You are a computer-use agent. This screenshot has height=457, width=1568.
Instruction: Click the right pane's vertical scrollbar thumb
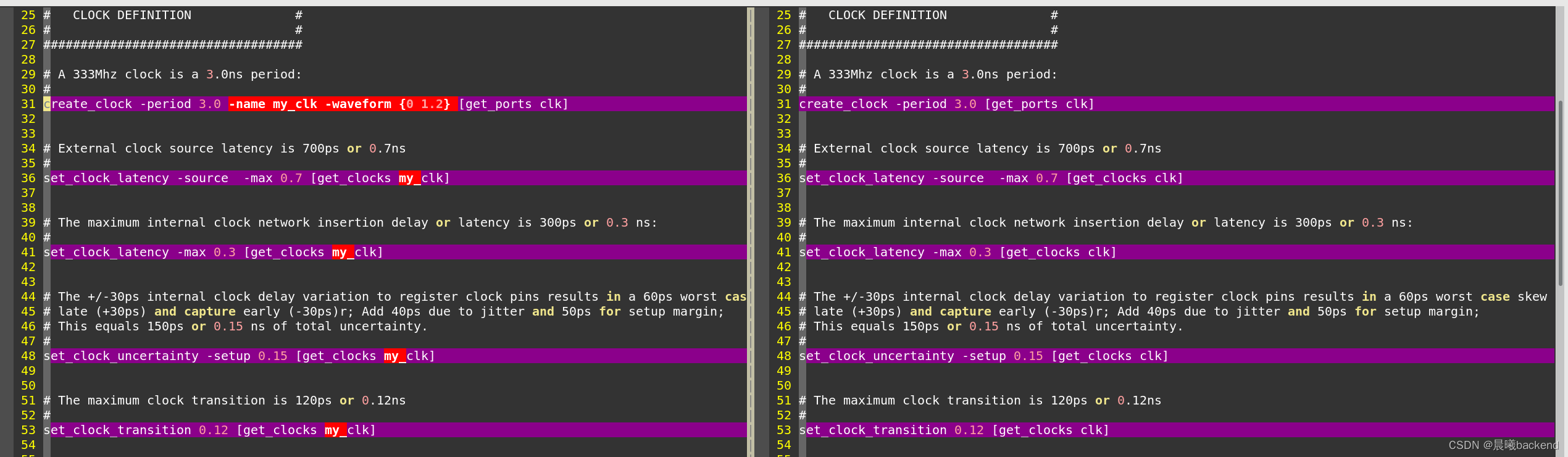[x=1560, y=193]
